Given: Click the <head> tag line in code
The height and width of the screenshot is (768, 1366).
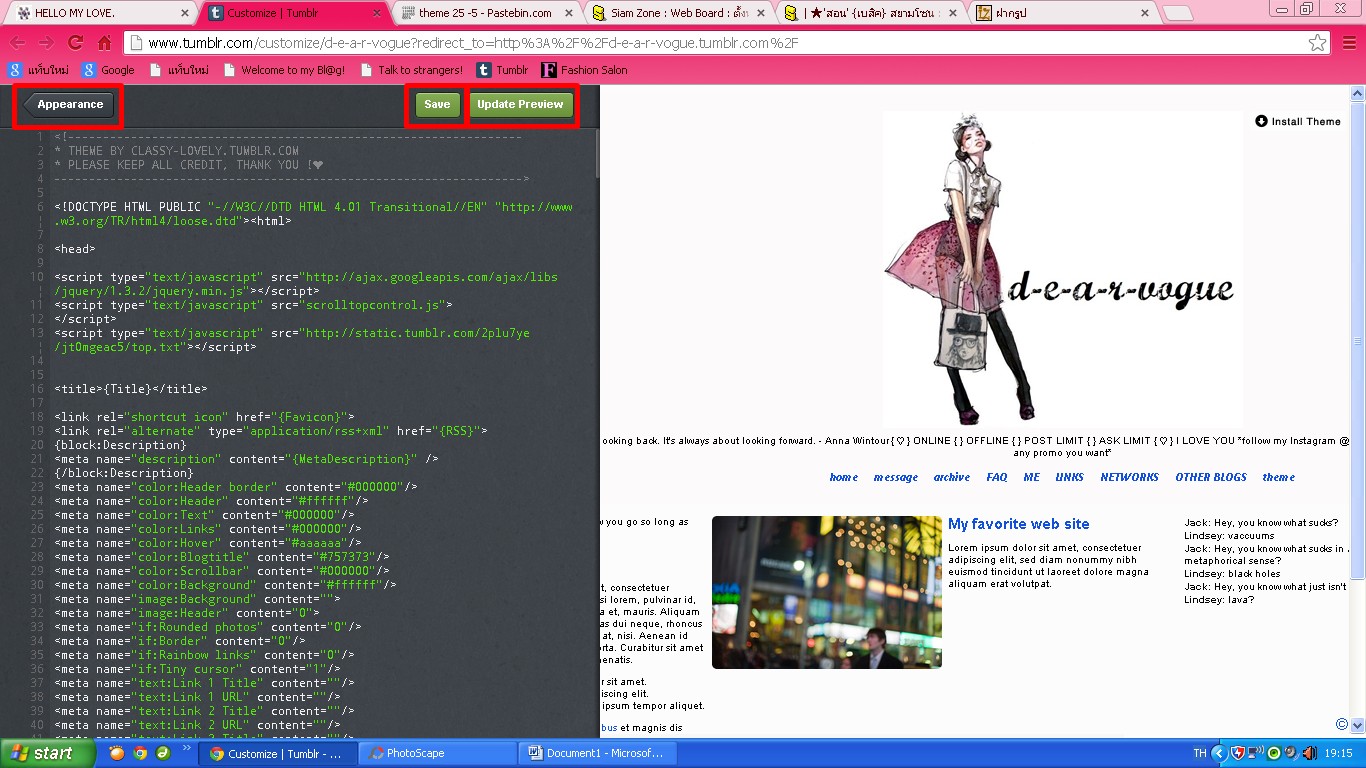Looking at the screenshot, I should tap(75, 249).
